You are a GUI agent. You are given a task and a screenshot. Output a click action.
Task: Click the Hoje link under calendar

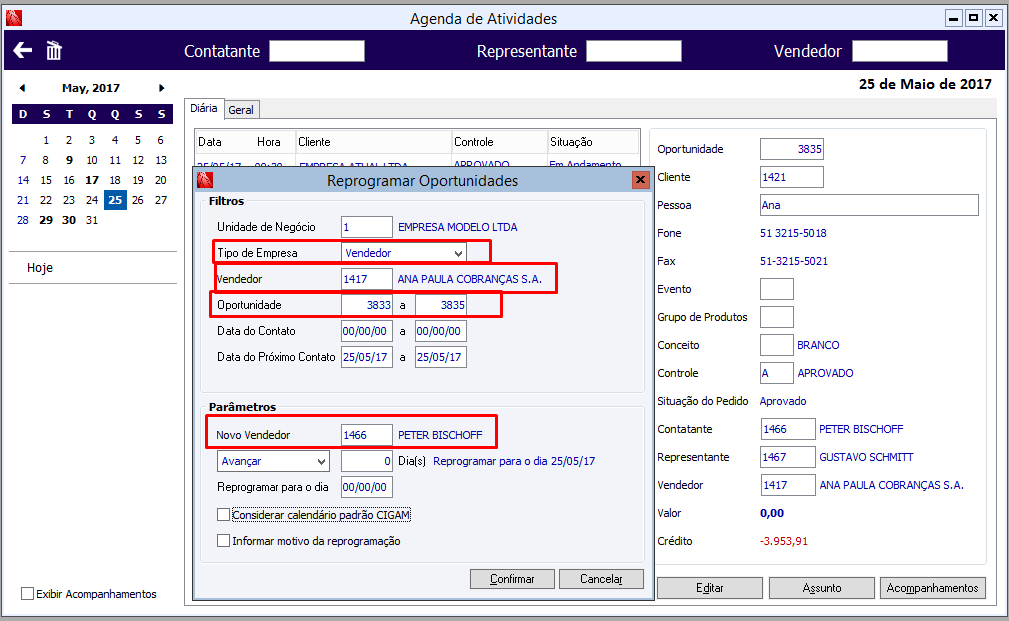40,268
